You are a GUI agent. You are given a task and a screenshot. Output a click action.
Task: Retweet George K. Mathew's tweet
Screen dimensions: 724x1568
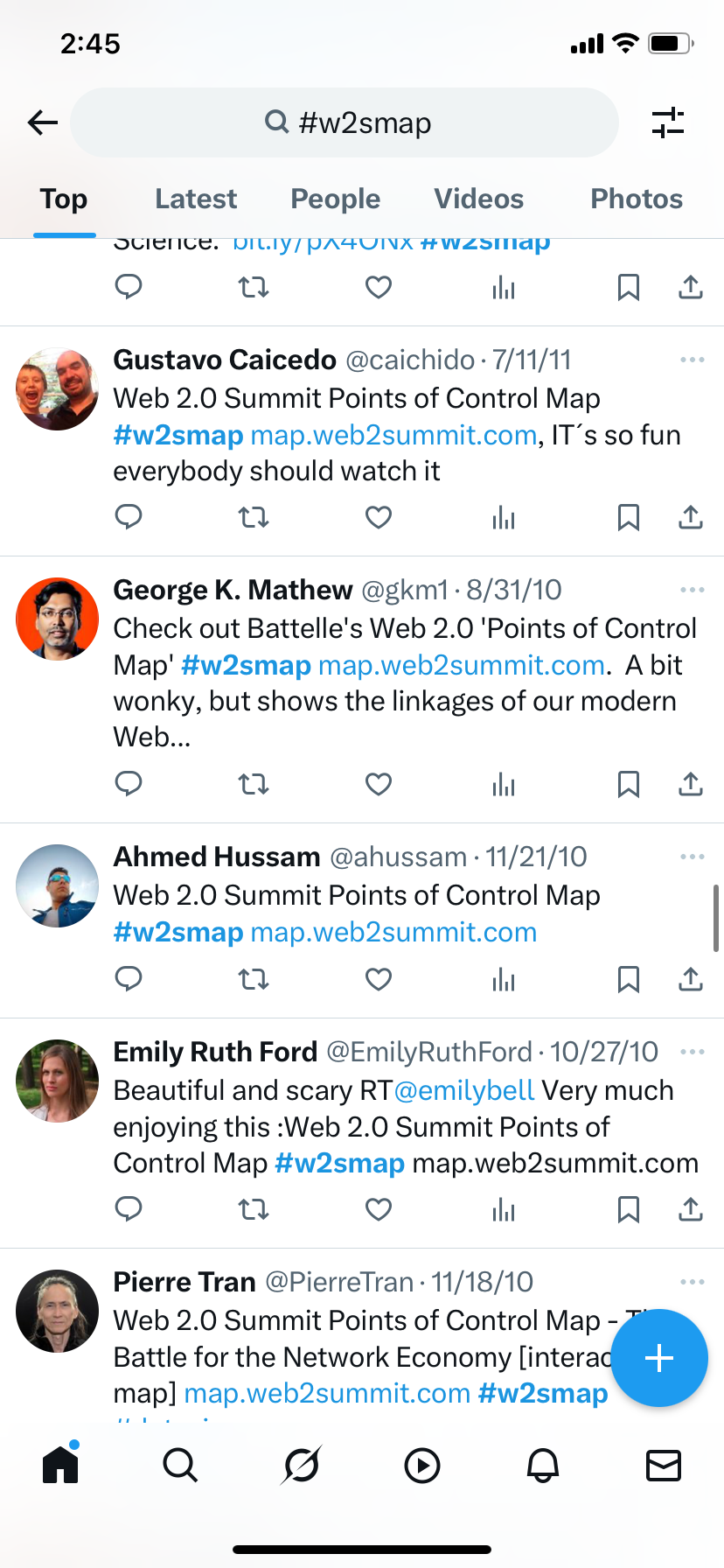click(x=254, y=784)
